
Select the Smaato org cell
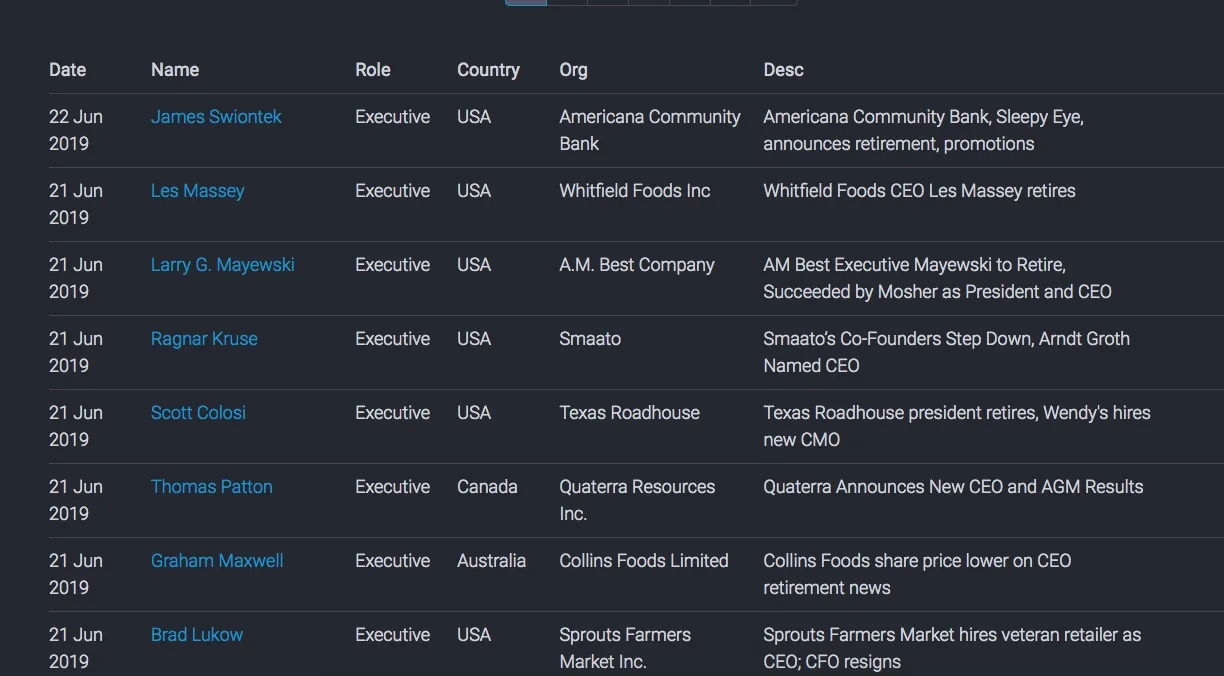[x=590, y=339]
